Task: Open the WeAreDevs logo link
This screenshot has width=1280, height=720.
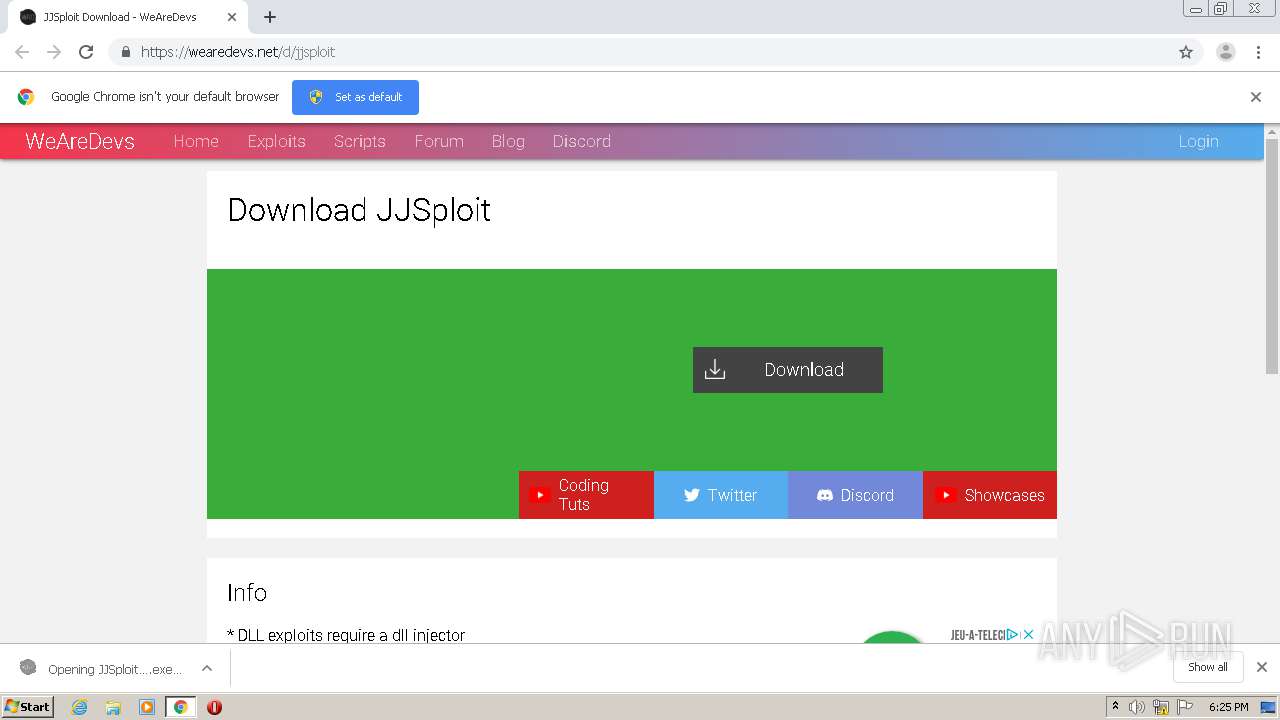Action: click(80, 141)
